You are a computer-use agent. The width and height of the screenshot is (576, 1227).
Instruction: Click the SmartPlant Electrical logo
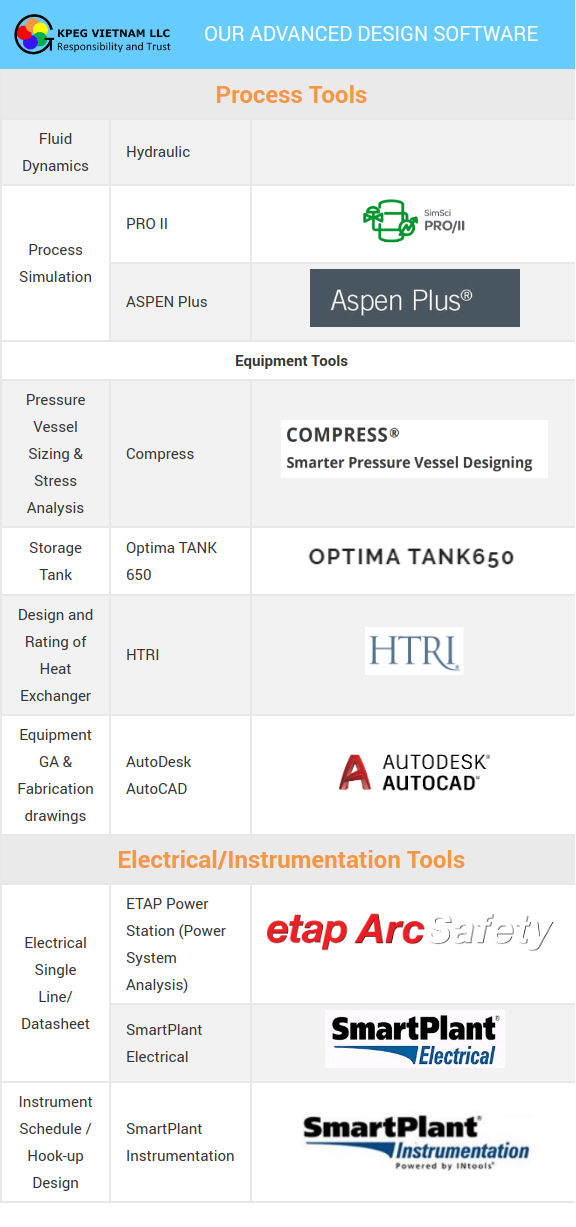pyautogui.click(x=415, y=1039)
